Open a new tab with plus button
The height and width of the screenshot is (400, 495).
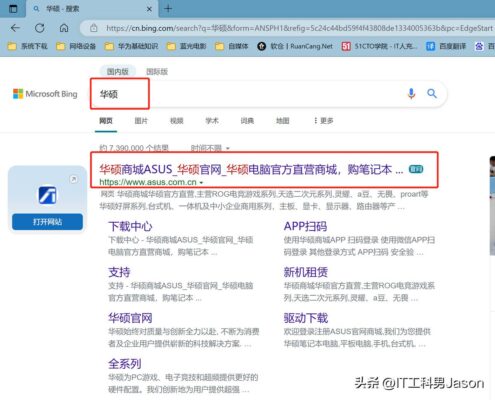168,9
